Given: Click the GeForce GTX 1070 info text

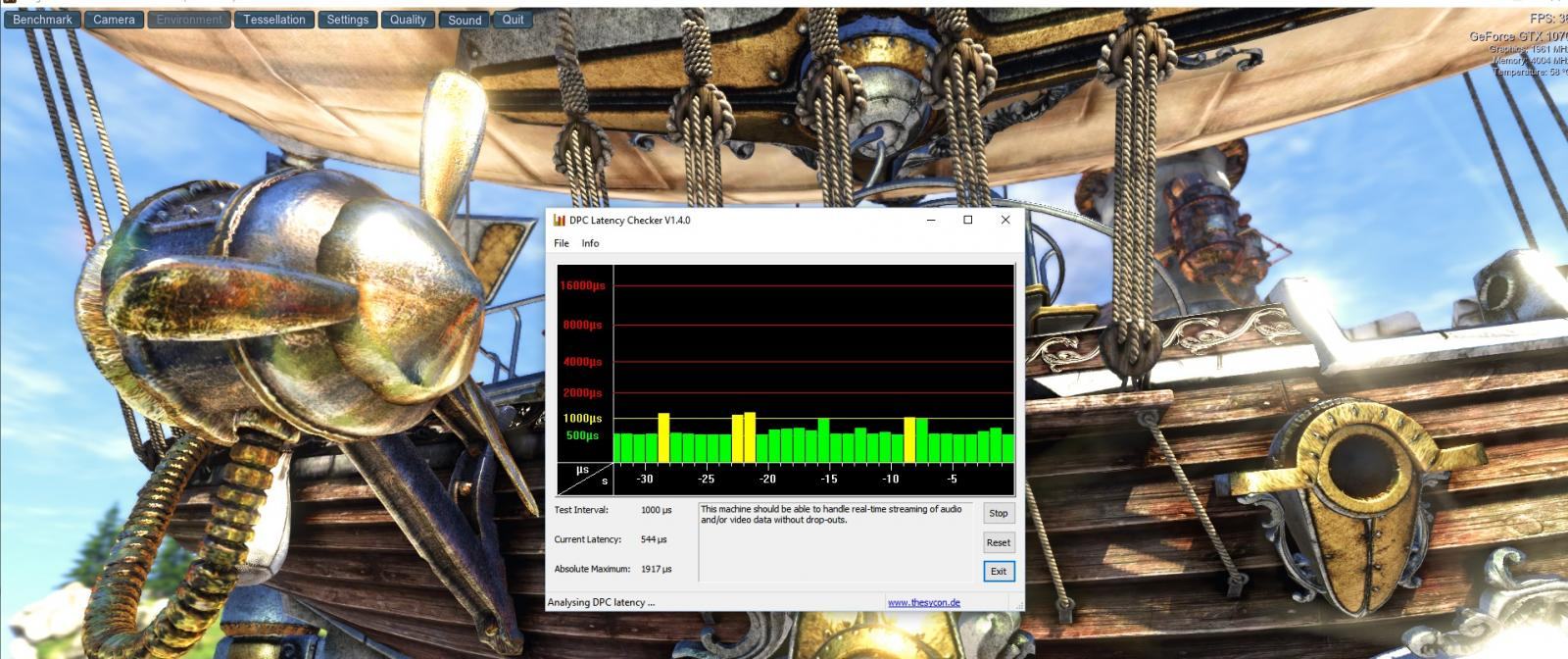Looking at the screenshot, I should coord(1518,36).
